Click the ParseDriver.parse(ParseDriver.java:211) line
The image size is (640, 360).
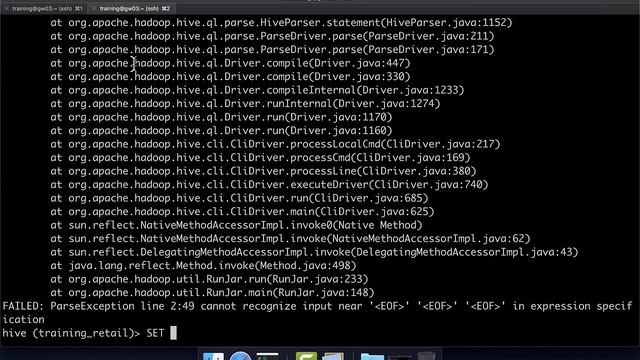pos(272,36)
